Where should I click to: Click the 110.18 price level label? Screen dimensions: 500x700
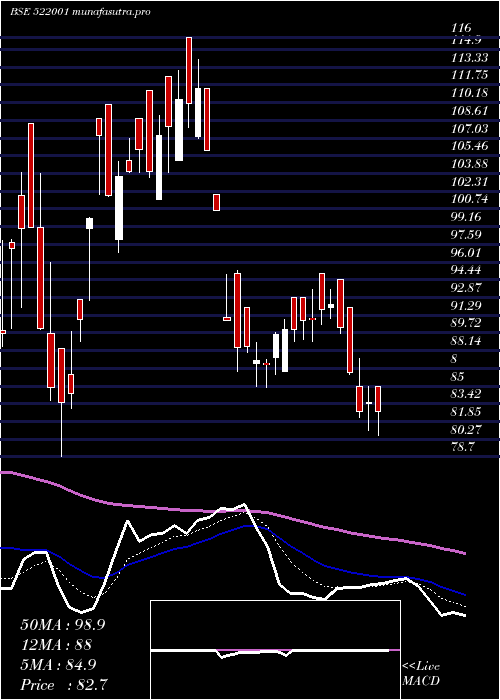pos(470,93)
